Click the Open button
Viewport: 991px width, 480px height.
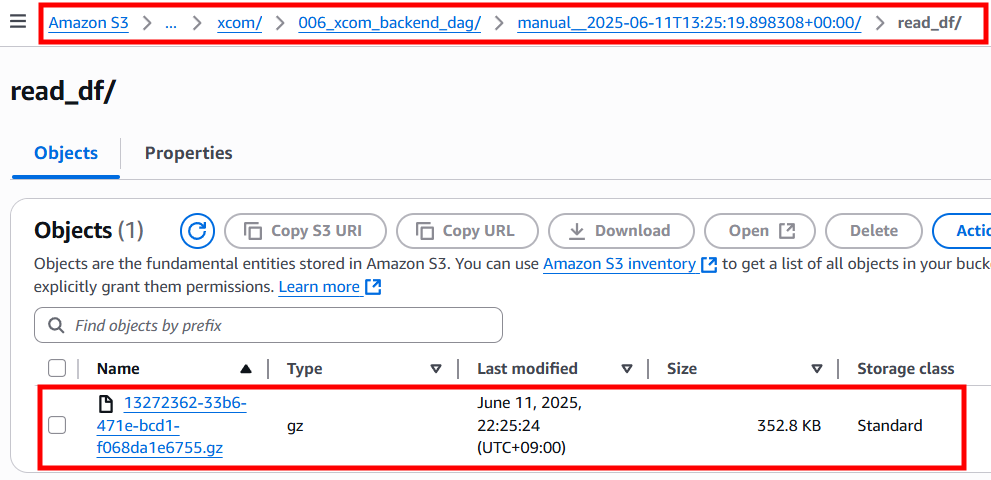pyautogui.click(x=760, y=231)
